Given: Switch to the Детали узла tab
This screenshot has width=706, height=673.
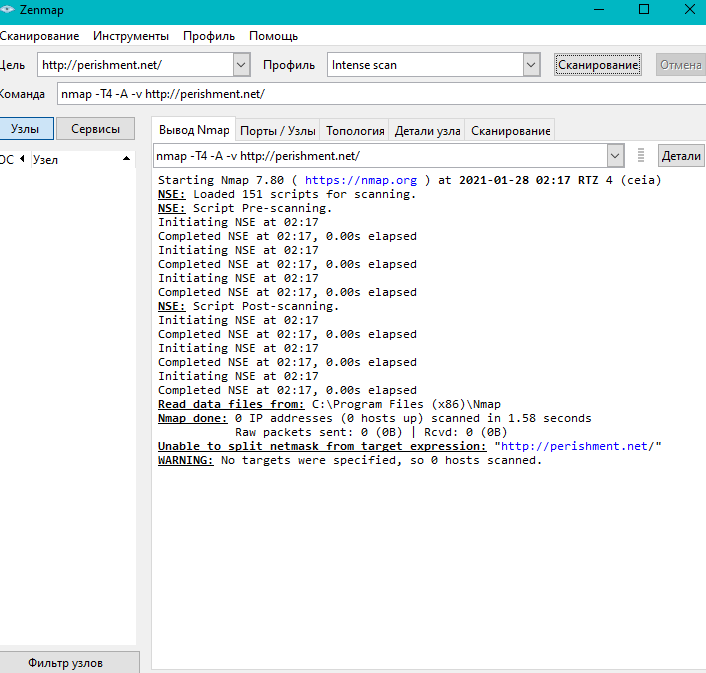Looking at the screenshot, I should pyautogui.click(x=427, y=131).
